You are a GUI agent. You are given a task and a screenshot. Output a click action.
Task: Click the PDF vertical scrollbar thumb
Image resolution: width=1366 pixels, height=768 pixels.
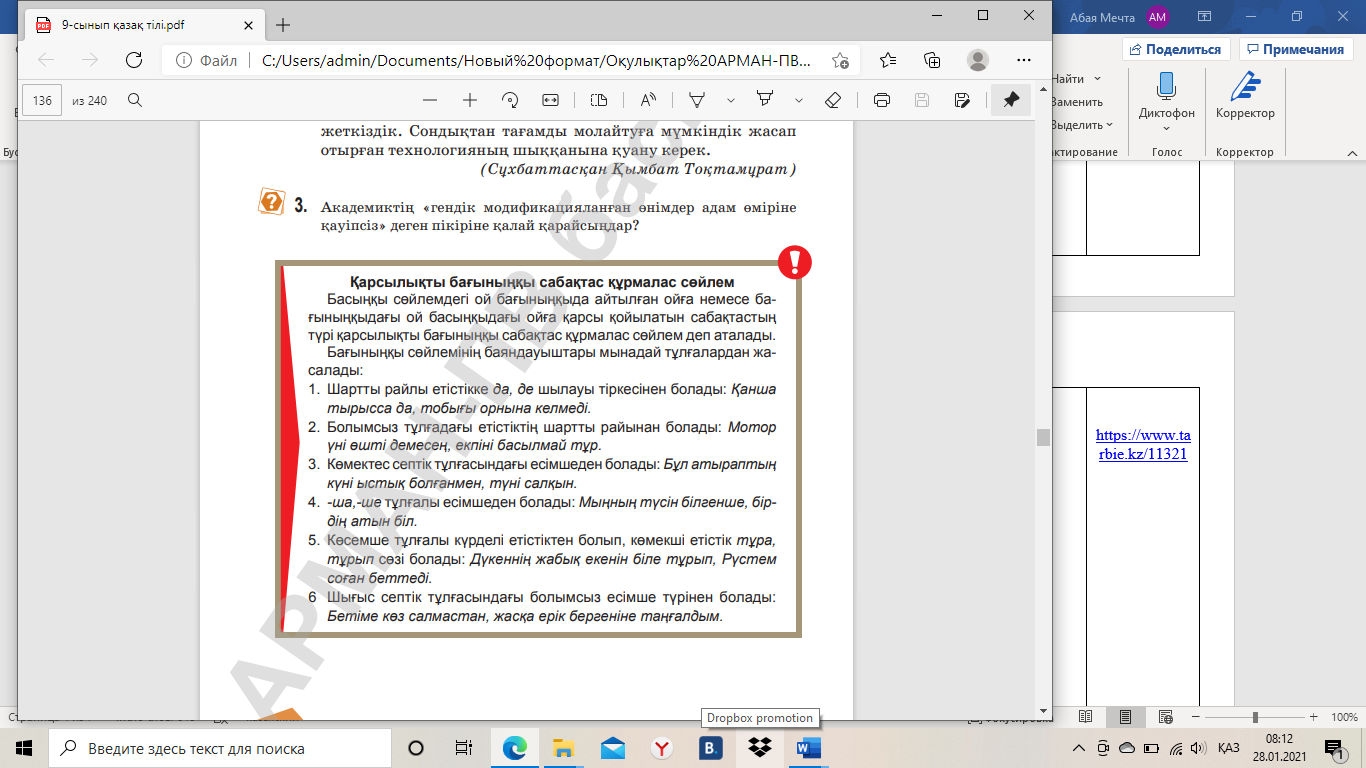point(1043,437)
